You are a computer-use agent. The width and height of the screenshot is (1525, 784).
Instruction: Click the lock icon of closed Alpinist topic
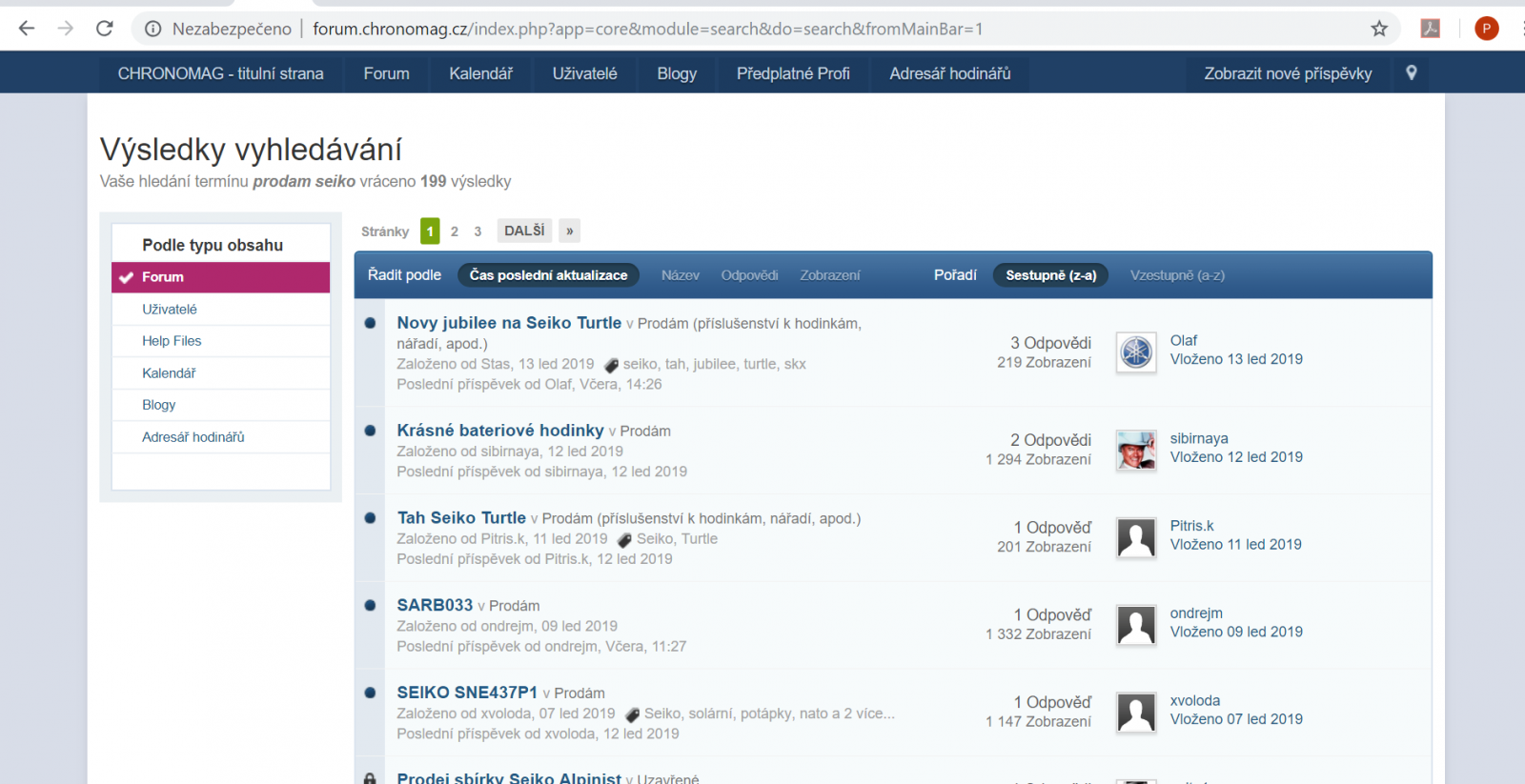pyautogui.click(x=370, y=778)
